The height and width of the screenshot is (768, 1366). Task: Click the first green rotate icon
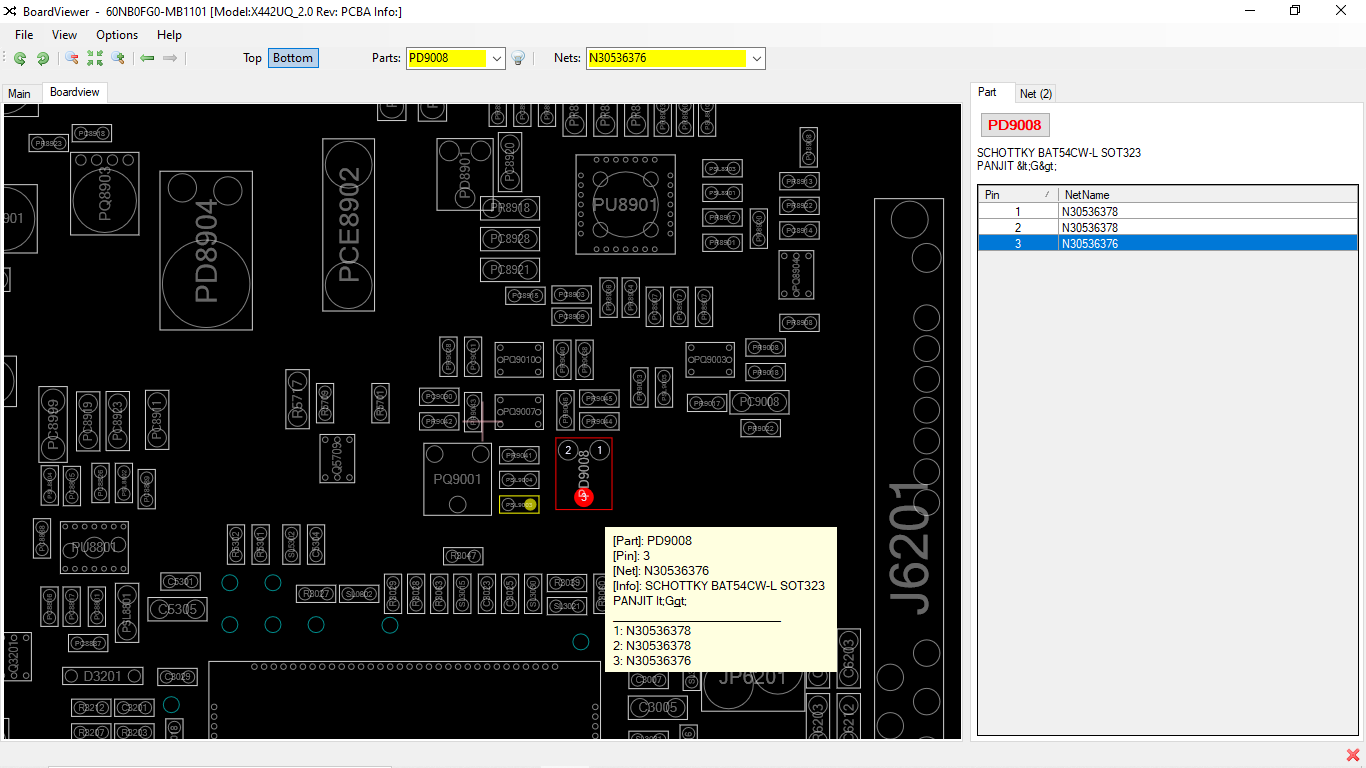coord(20,58)
